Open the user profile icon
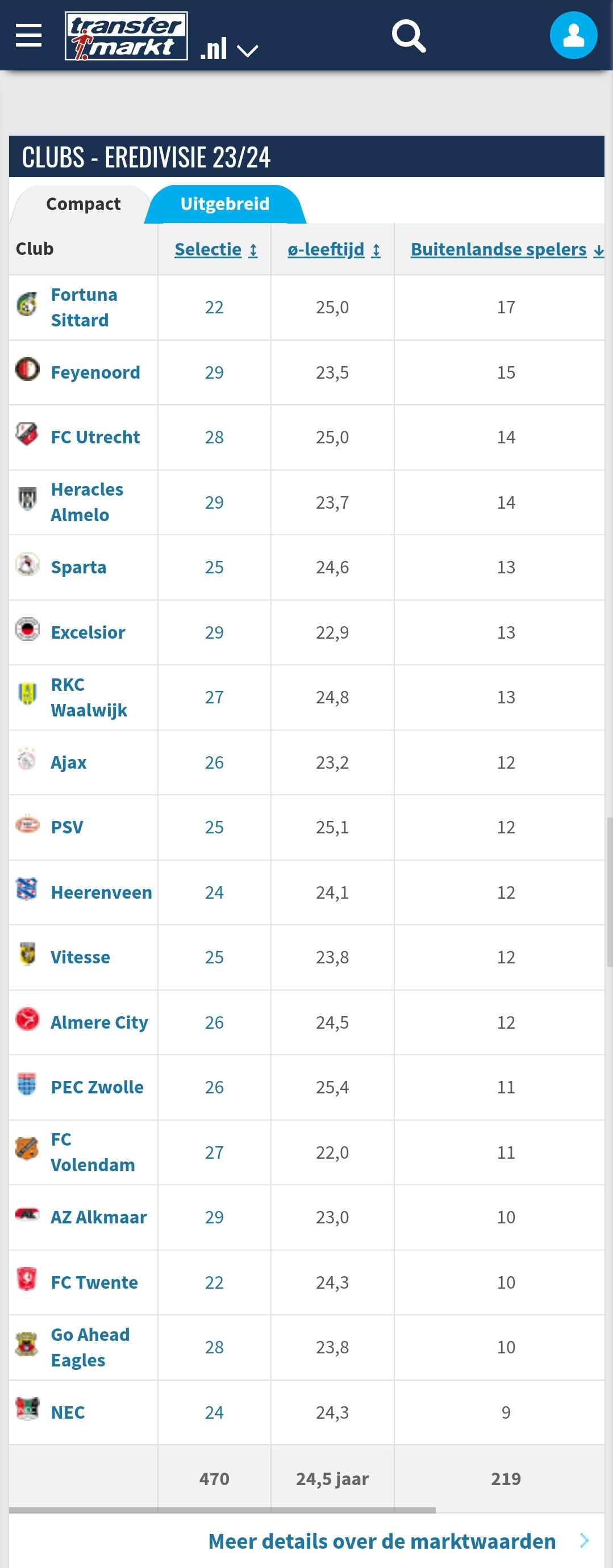 tap(573, 35)
